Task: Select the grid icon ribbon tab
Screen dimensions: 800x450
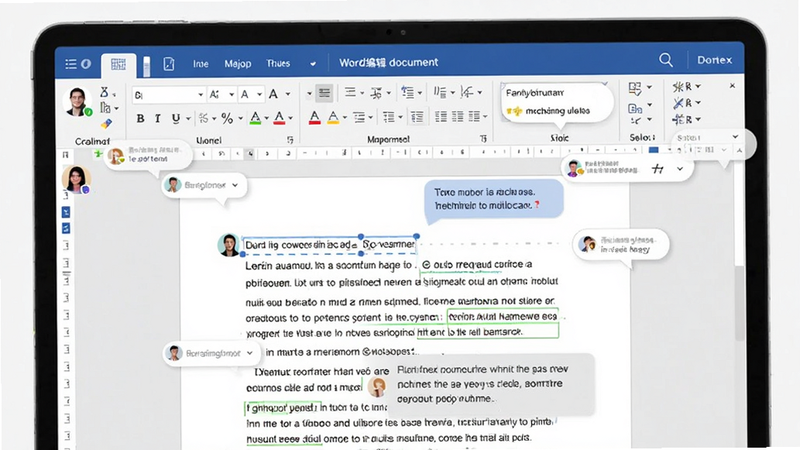Action: (x=118, y=64)
